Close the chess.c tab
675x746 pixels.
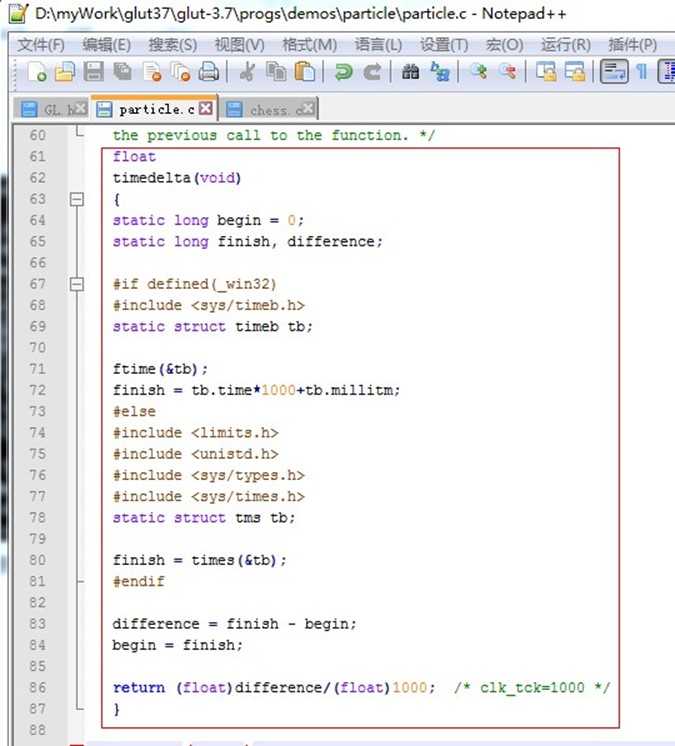[x=309, y=109]
